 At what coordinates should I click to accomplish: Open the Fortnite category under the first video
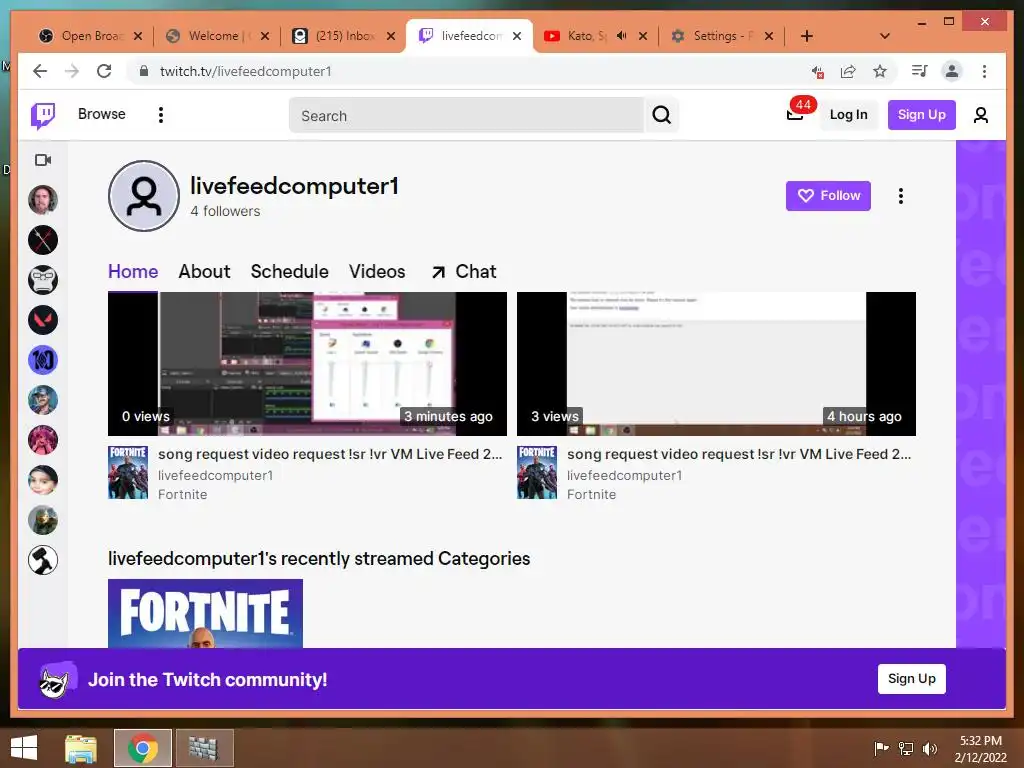(x=182, y=494)
